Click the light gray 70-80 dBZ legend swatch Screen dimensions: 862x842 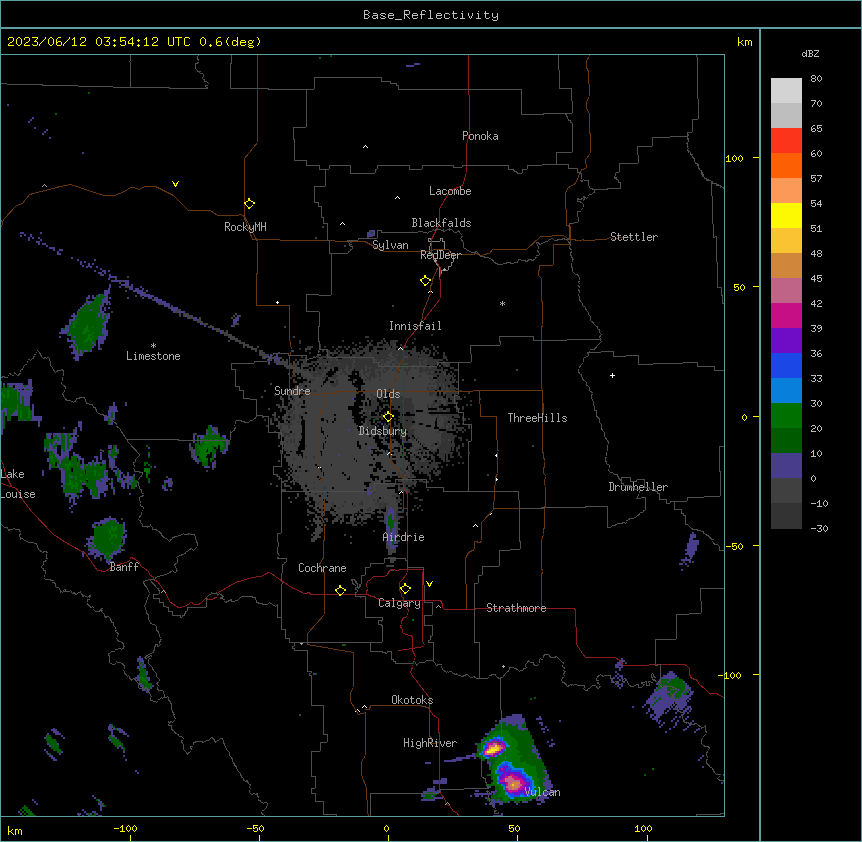(786, 90)
